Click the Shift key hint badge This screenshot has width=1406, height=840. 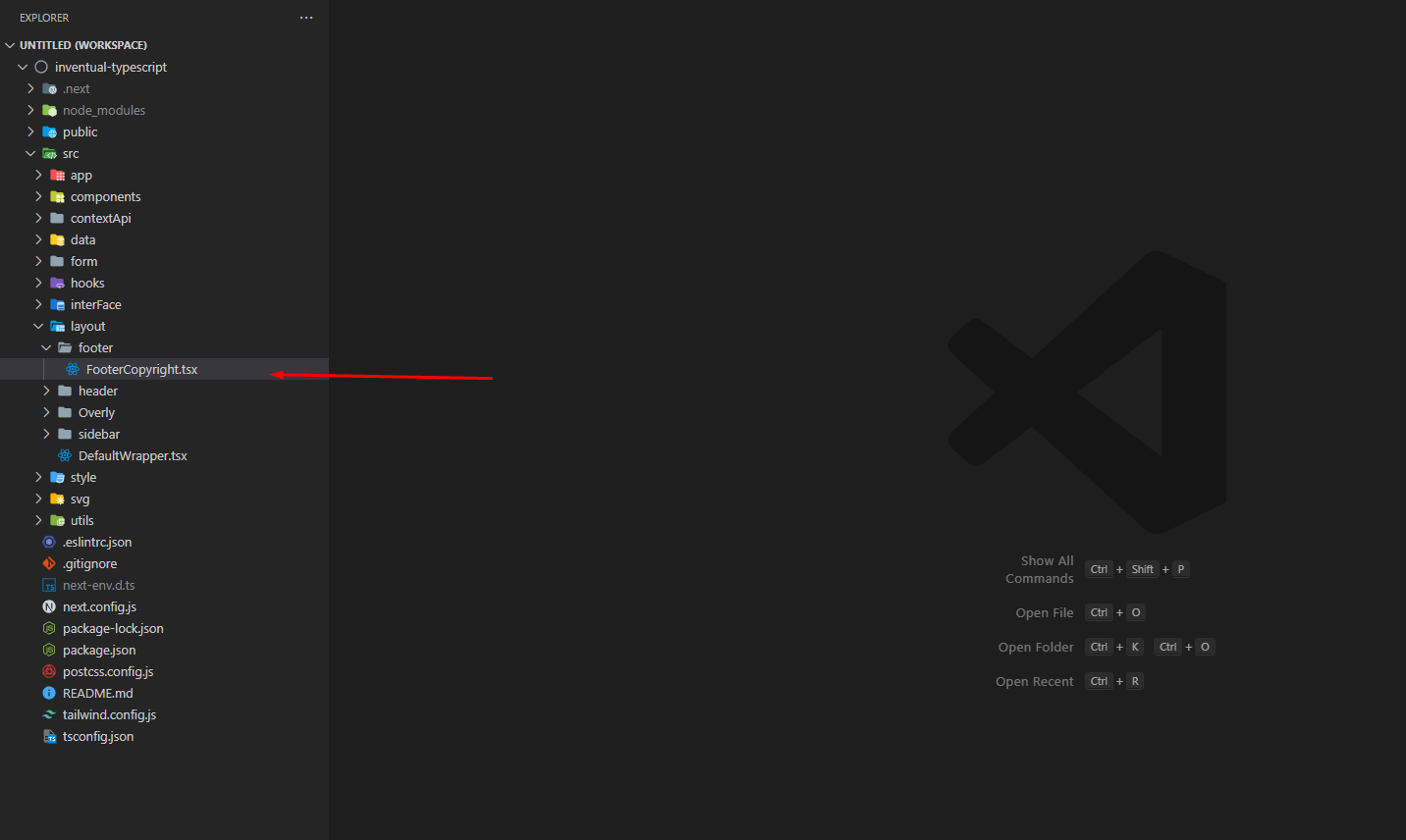click(x=1143, y=569)
